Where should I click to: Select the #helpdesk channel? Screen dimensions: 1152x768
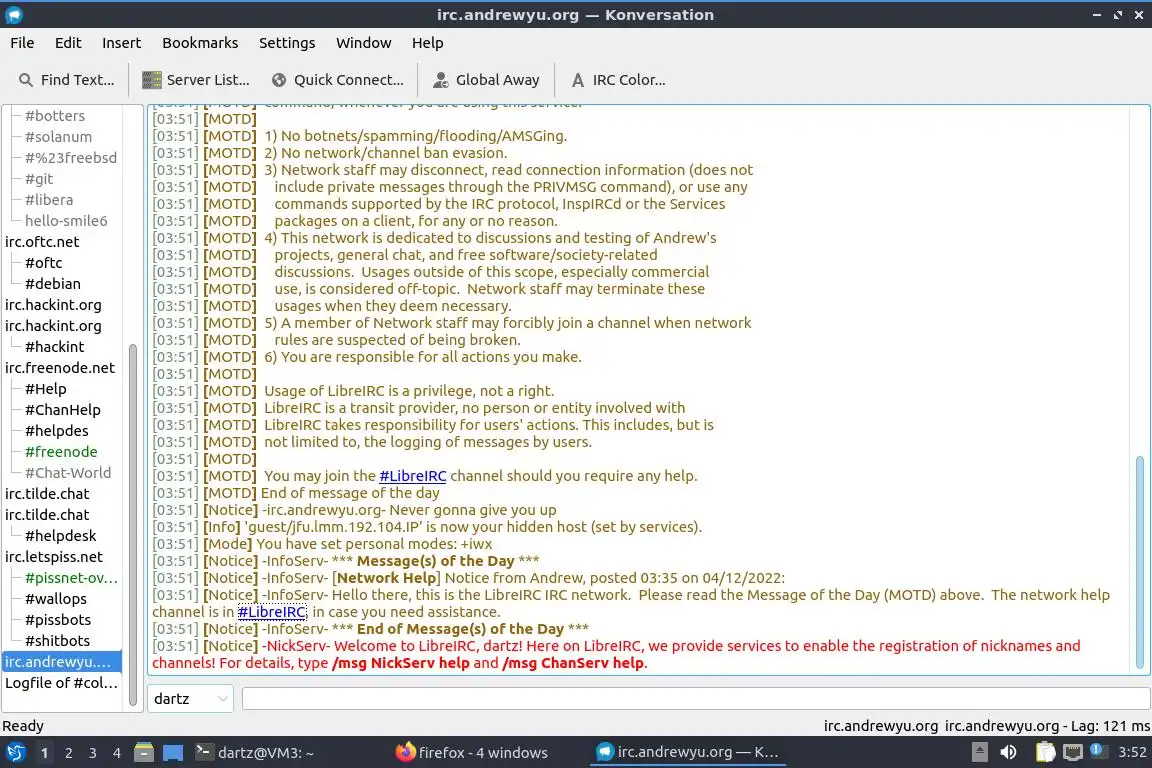(60, 536)
